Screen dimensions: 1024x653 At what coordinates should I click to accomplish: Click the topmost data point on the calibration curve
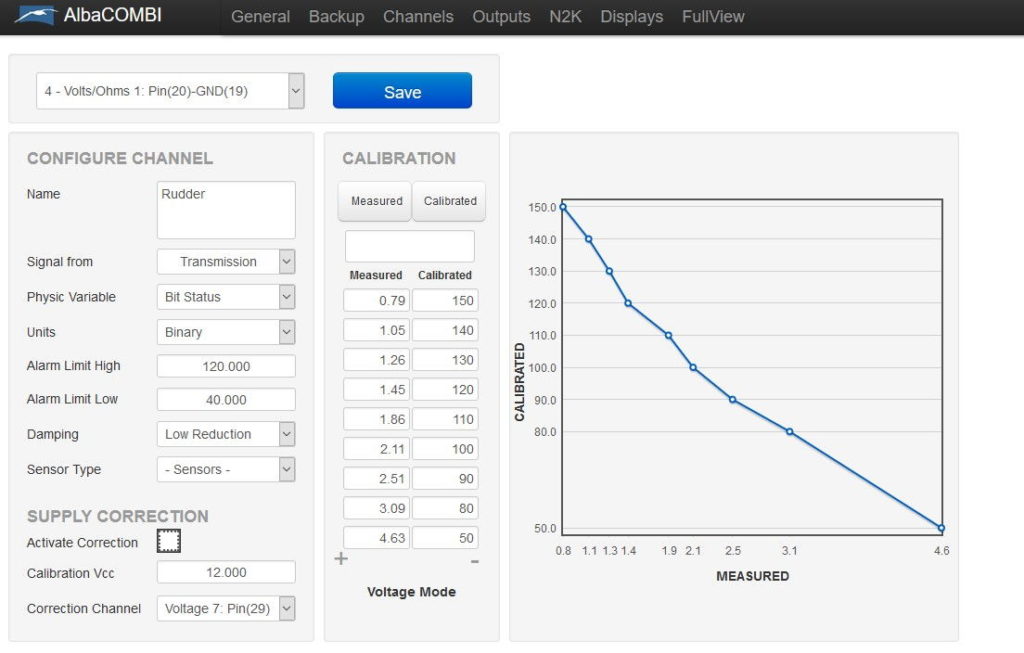(x=563, y=208)
